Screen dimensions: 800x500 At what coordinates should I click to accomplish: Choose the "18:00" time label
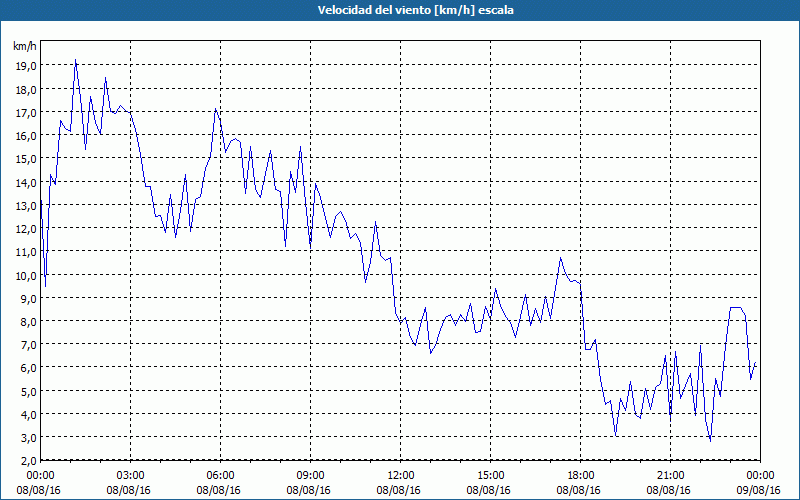coord(581,476)
